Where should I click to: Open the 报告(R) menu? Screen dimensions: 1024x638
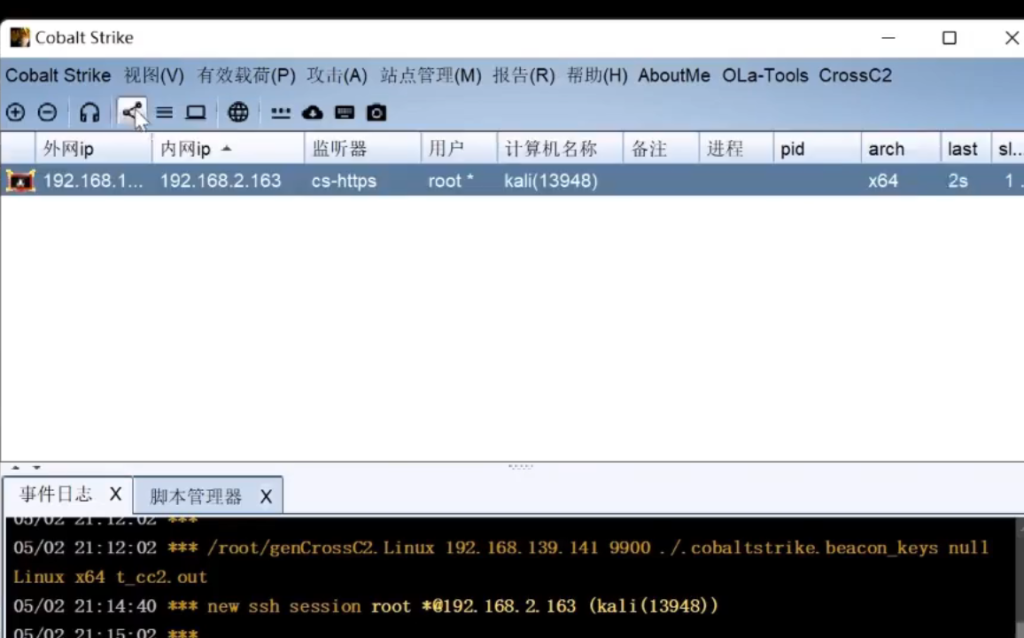[524, 75]
